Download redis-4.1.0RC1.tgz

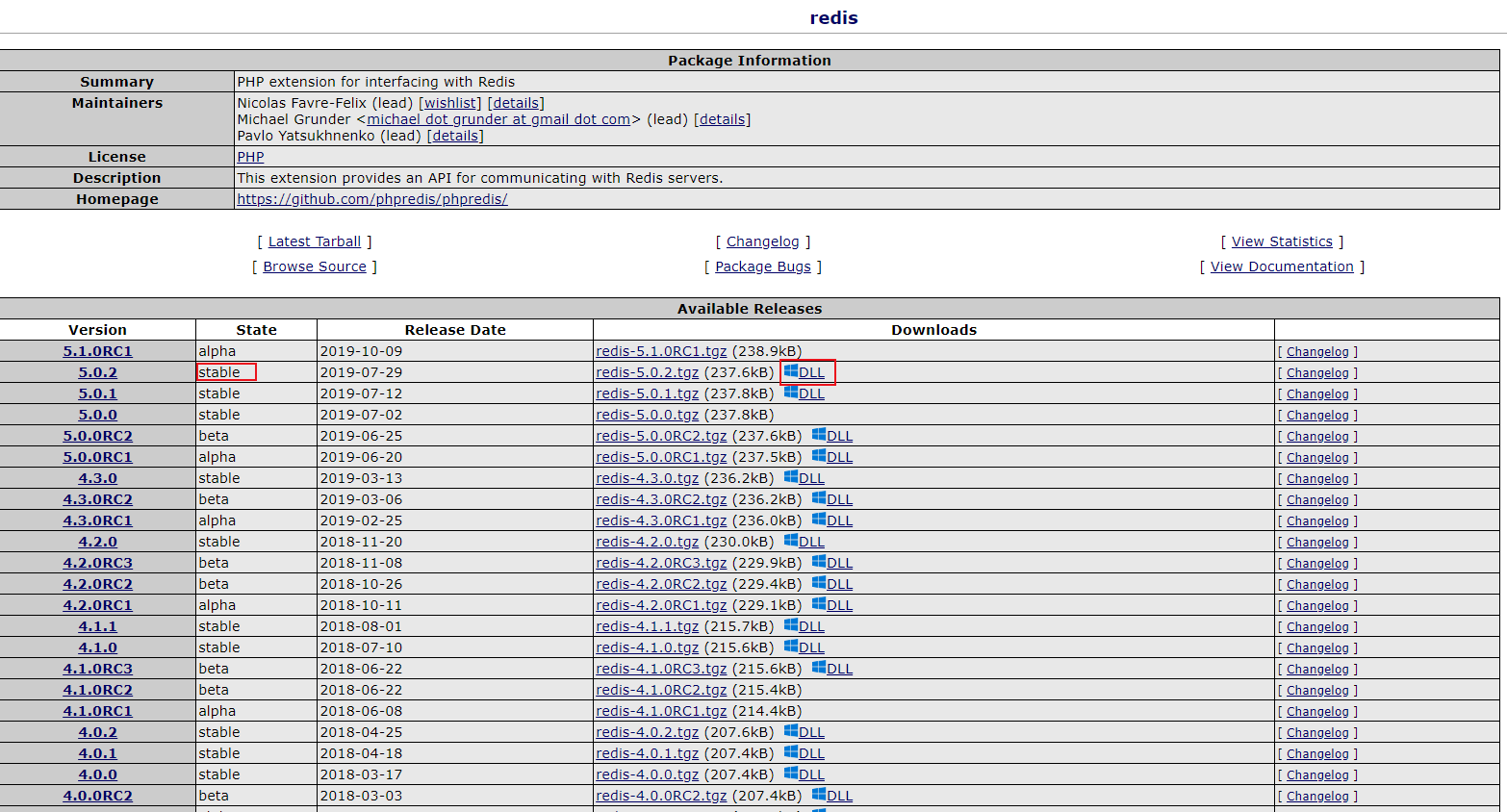[661, 711]
